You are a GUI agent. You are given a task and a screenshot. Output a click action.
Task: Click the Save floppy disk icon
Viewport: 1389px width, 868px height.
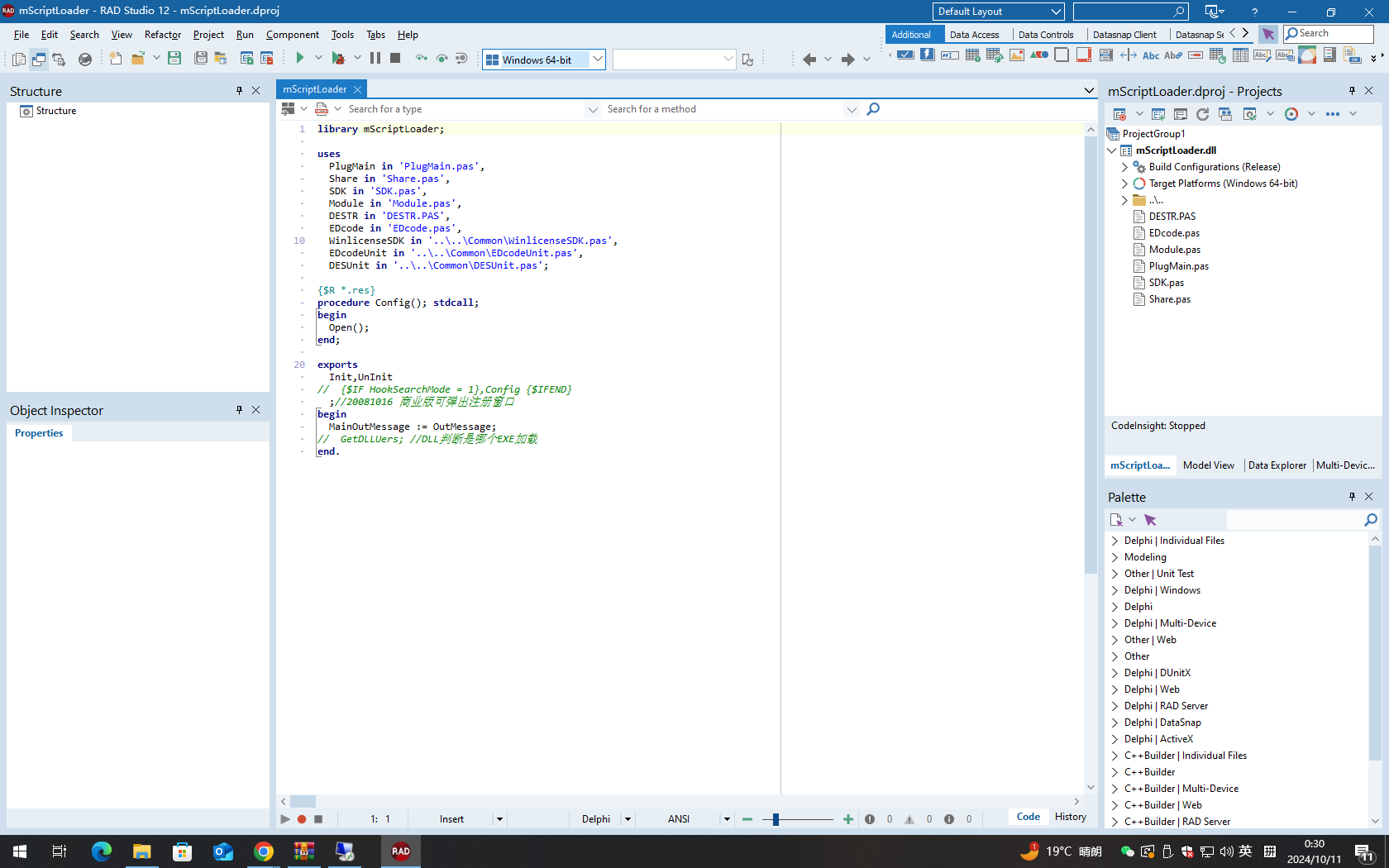pos(174,58)
